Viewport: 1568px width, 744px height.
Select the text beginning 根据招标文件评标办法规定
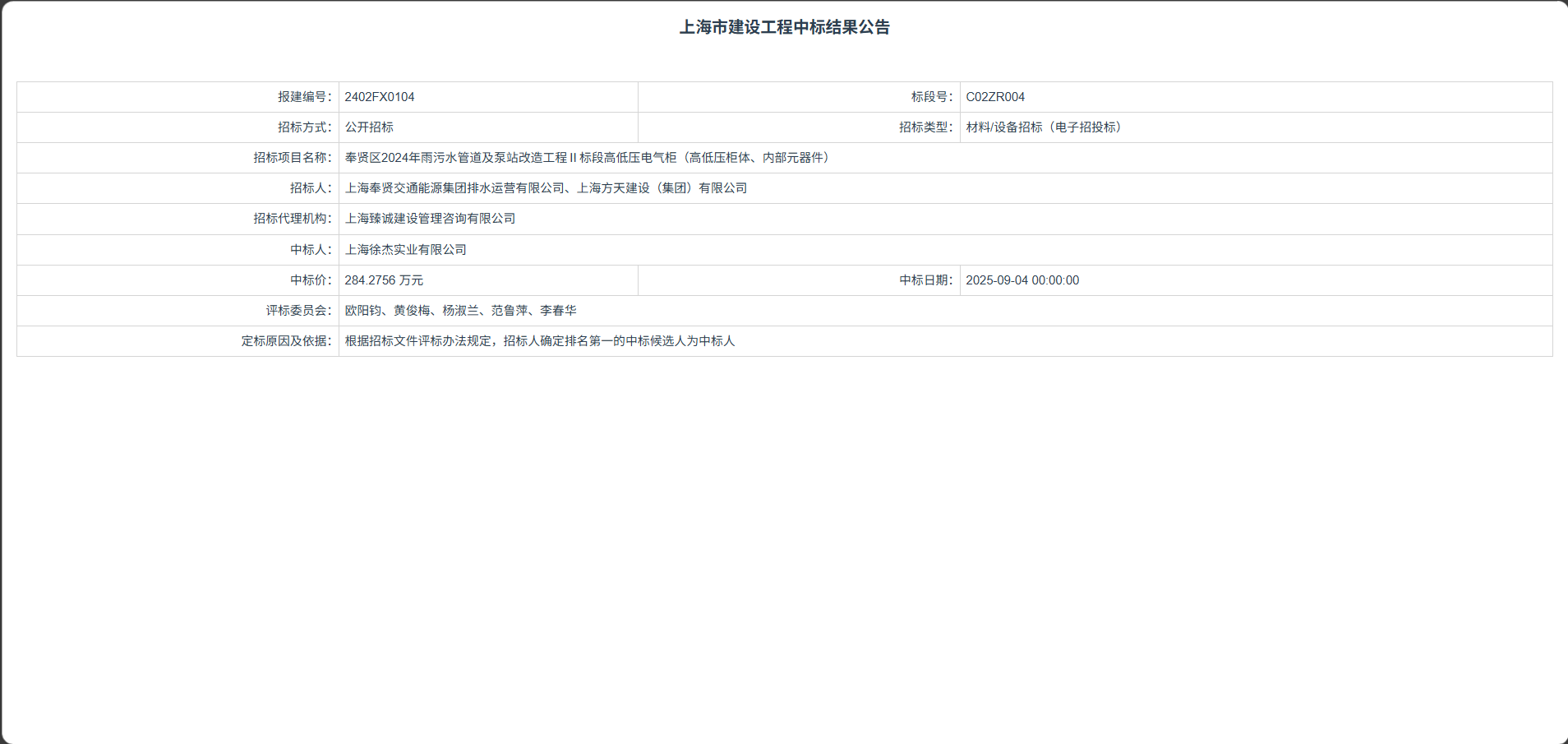tap(540, 341)
